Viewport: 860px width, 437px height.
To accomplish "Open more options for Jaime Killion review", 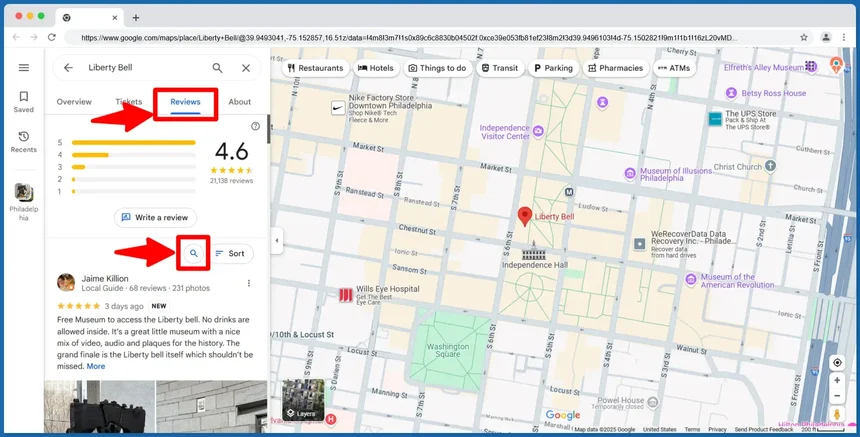I will coord(248,283).
